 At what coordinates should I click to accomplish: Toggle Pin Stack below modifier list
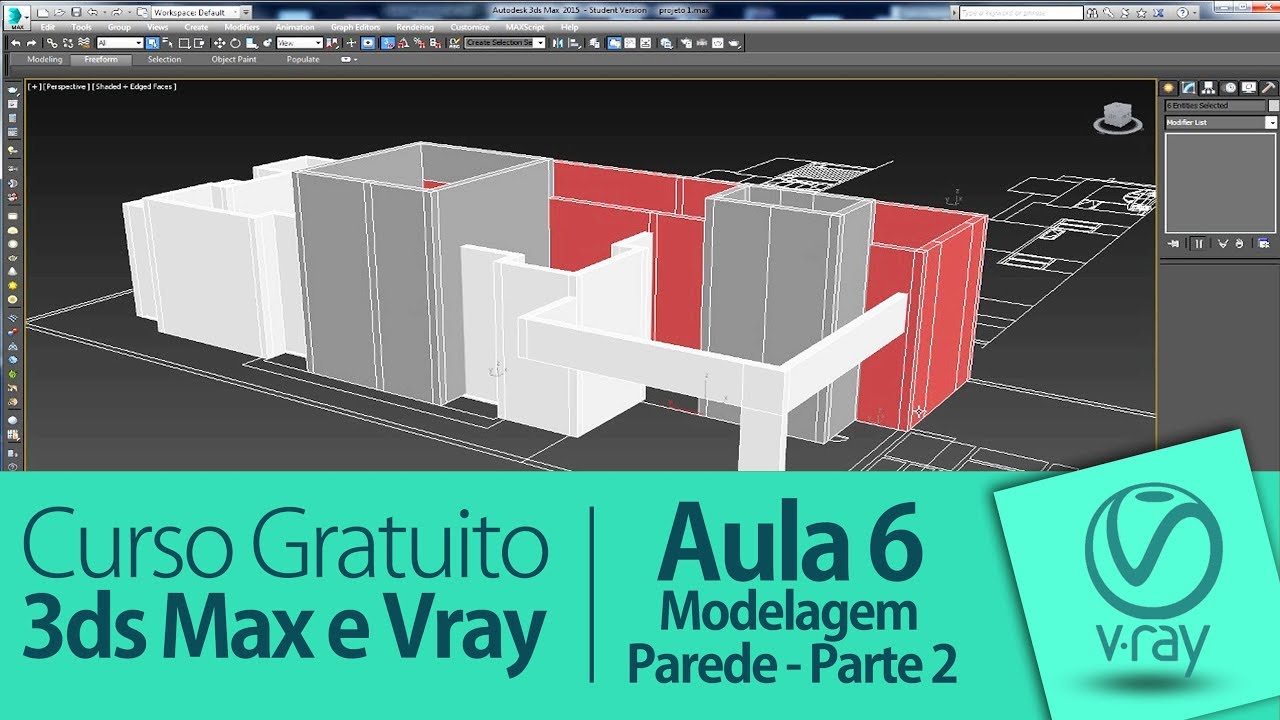click(x=1173, y=244)
